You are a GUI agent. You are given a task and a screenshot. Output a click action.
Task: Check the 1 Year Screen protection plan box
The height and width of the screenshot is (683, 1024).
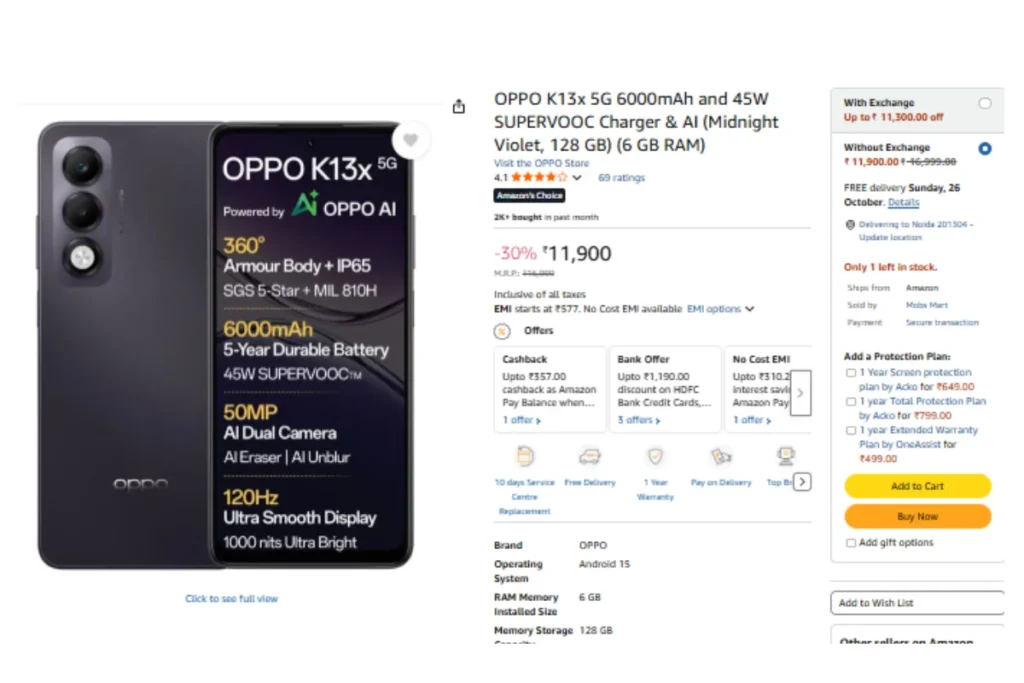point(851,373)
